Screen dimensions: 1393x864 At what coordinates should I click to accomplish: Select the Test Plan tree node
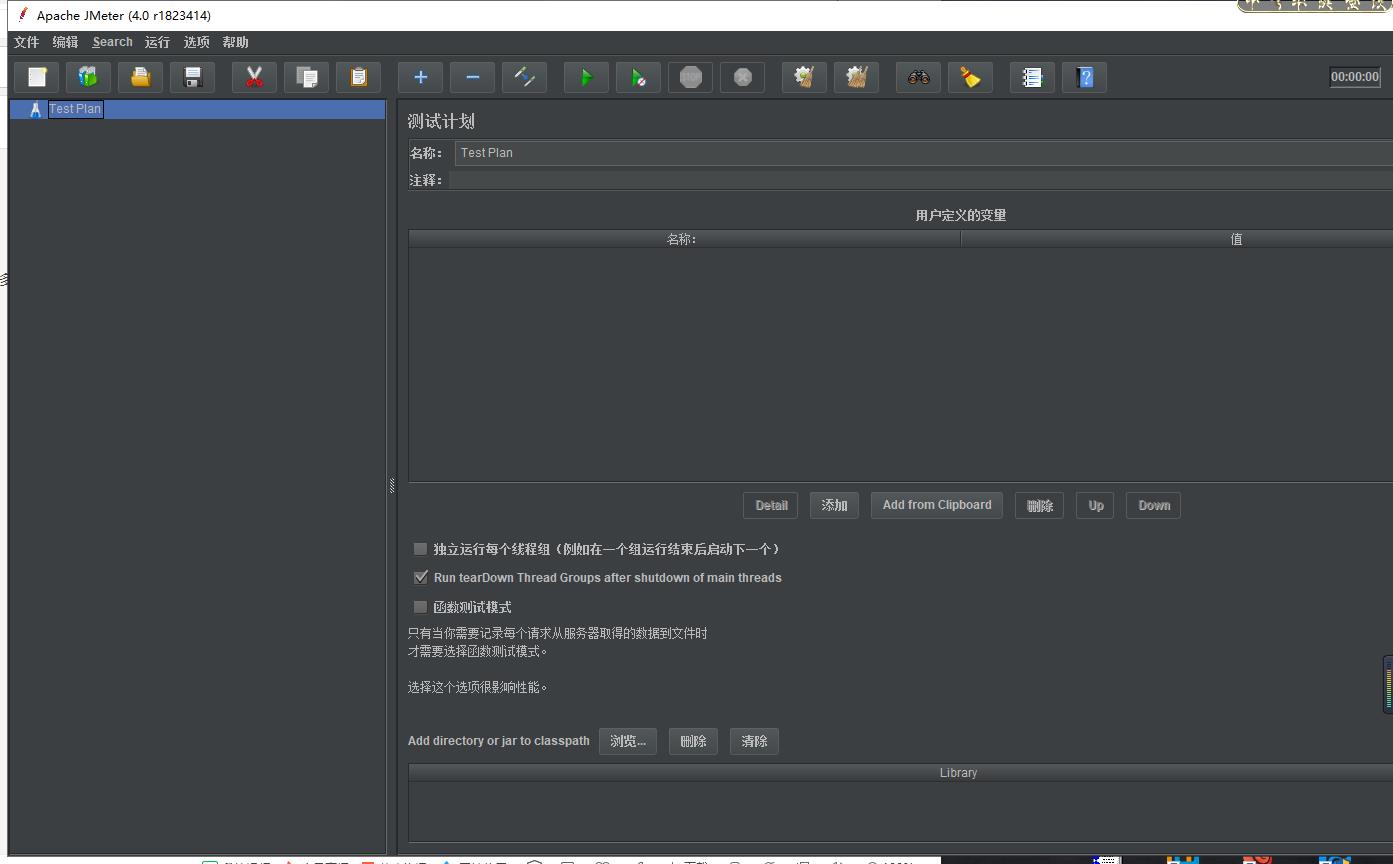(x=76, y=109)
